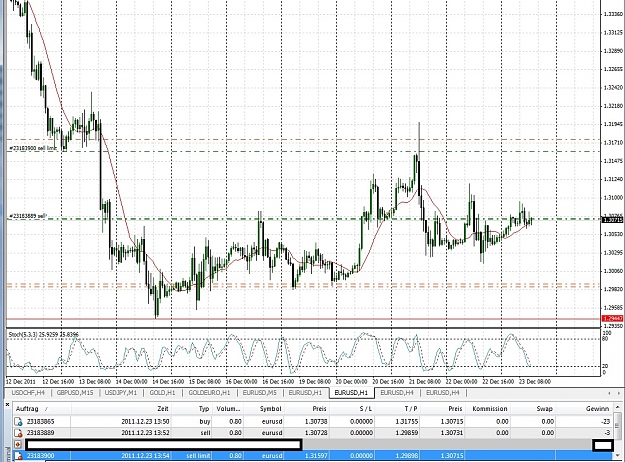Click the '#23183900 sell limit' chart label
The height and width of the screenshot is (462, 625).
[x=33, y=148]
